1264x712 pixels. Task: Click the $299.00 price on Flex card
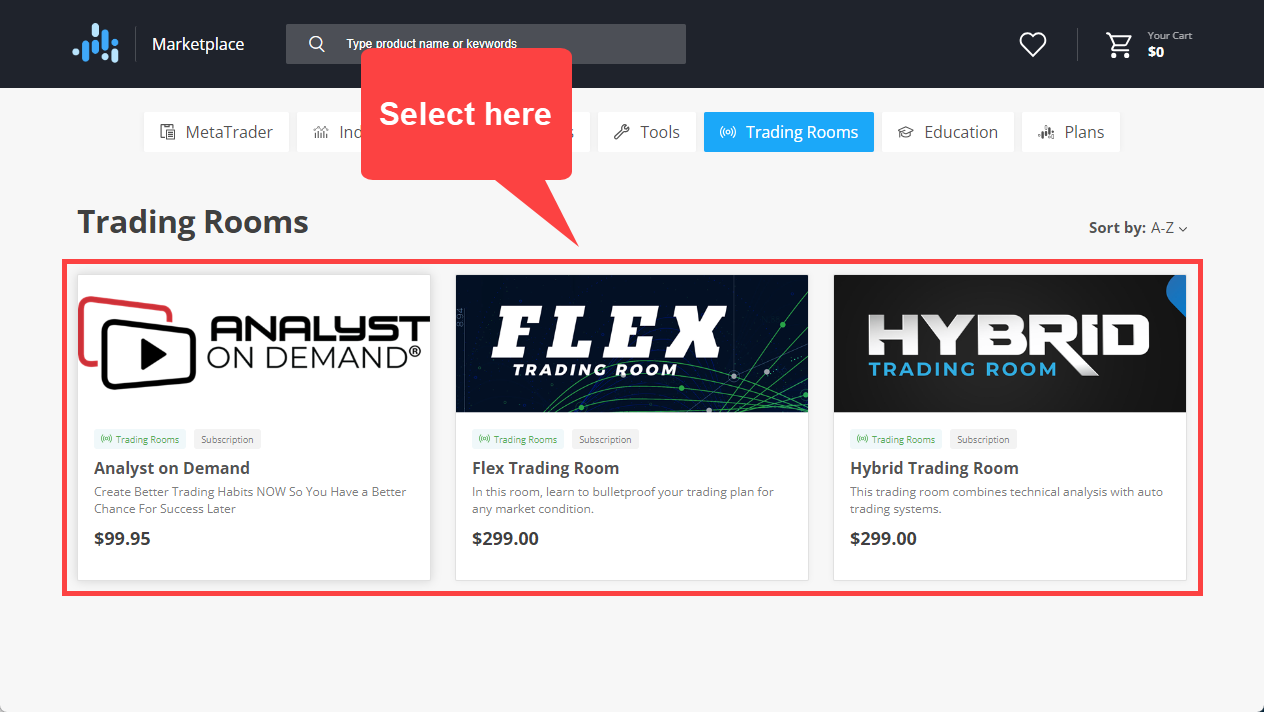coord(505,538)
